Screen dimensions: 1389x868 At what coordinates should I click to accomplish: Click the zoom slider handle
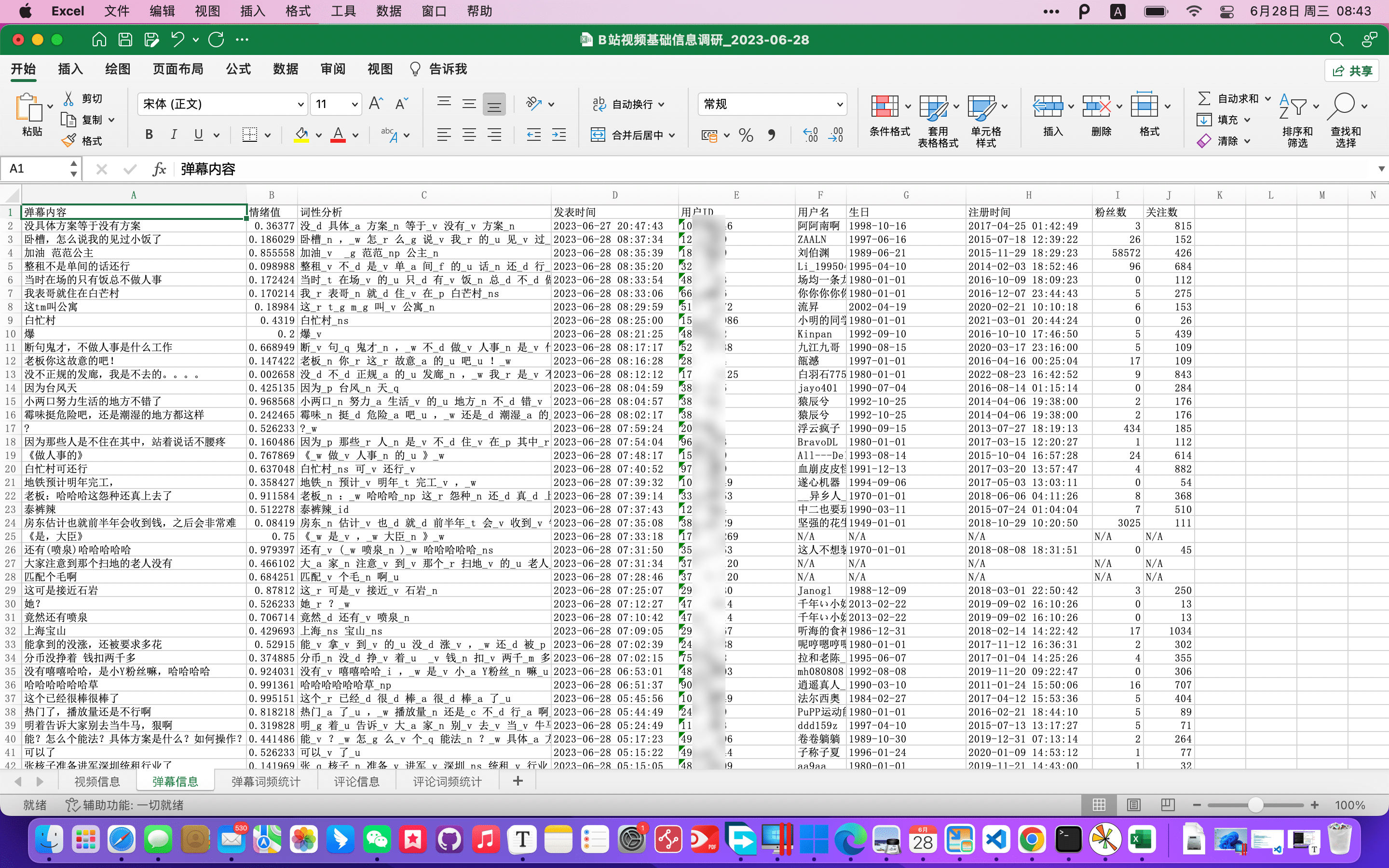(1256, 805)
